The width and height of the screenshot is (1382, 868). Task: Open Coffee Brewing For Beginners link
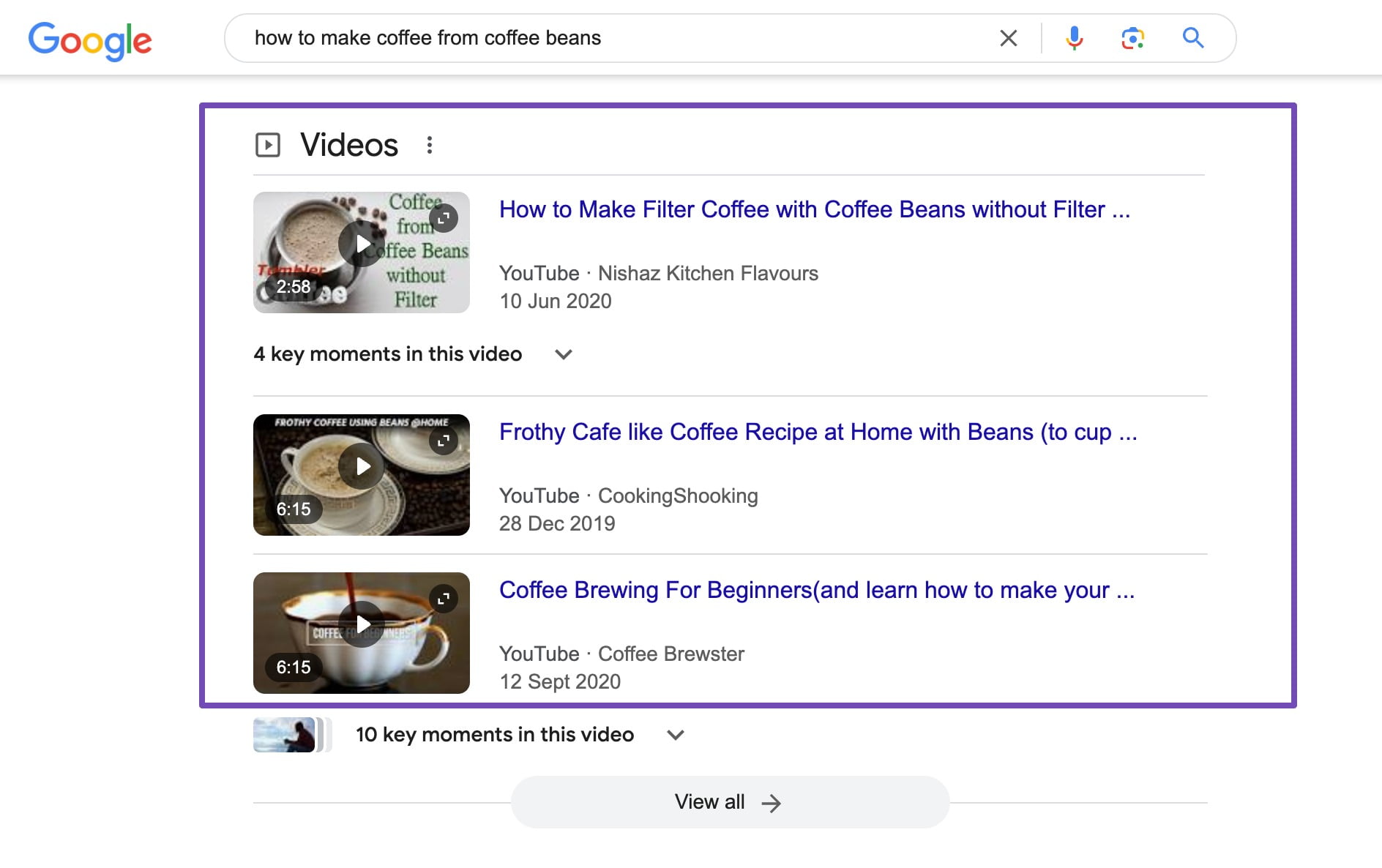(x=816, y=590)
